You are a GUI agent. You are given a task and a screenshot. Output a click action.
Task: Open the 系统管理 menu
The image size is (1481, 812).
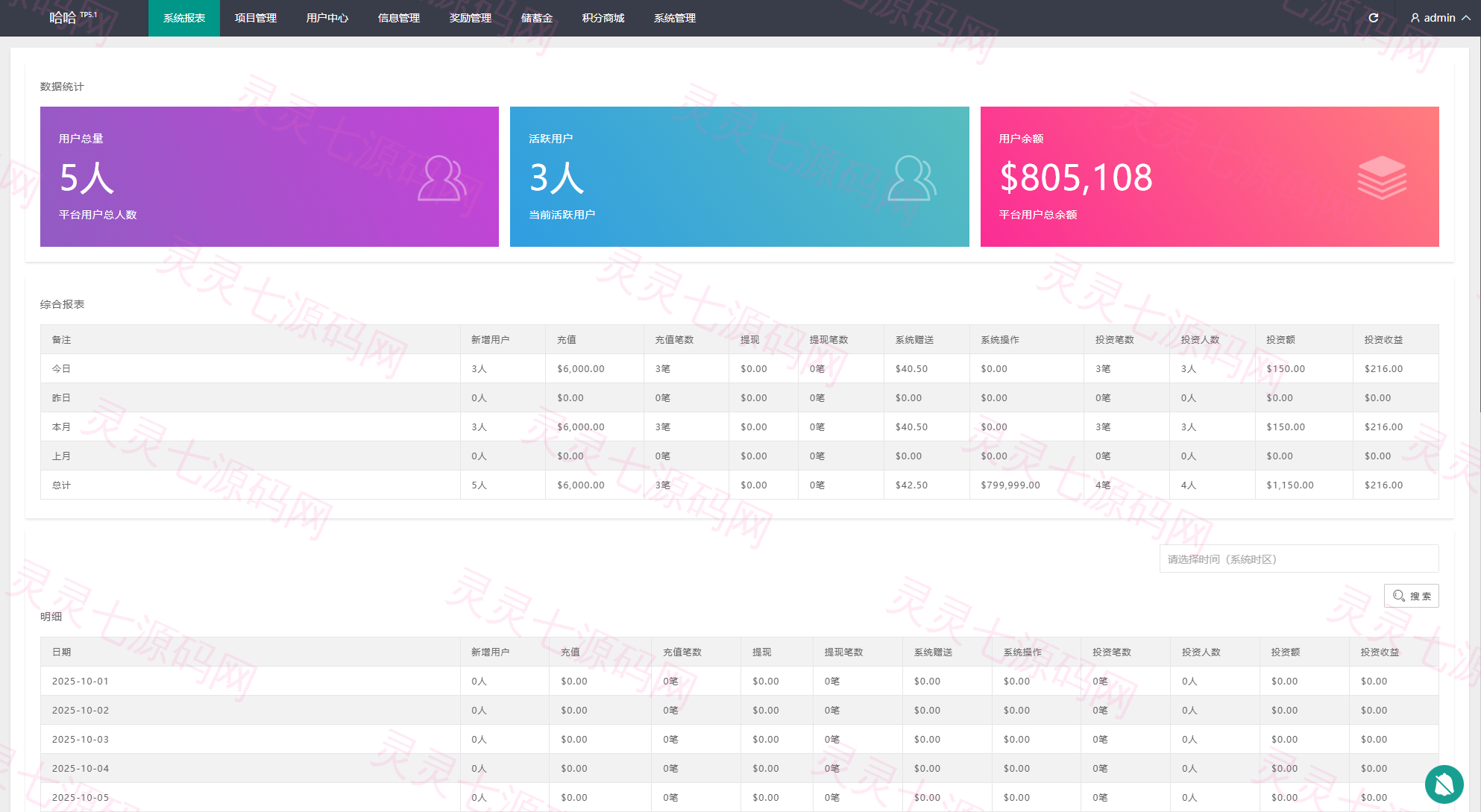(x=675, y=18)
